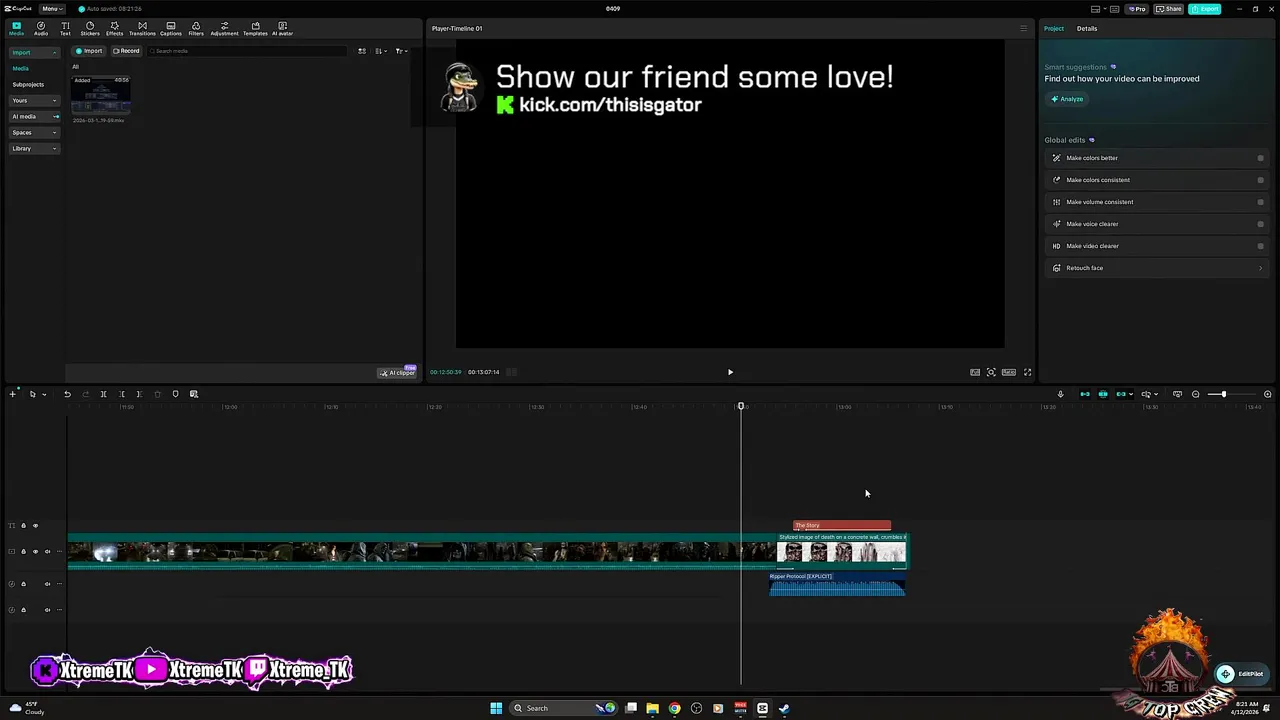Click the zoom out timeline magnifier
The width and height of the screenshot is (1280, 720).
click(x=1195, y=394)
